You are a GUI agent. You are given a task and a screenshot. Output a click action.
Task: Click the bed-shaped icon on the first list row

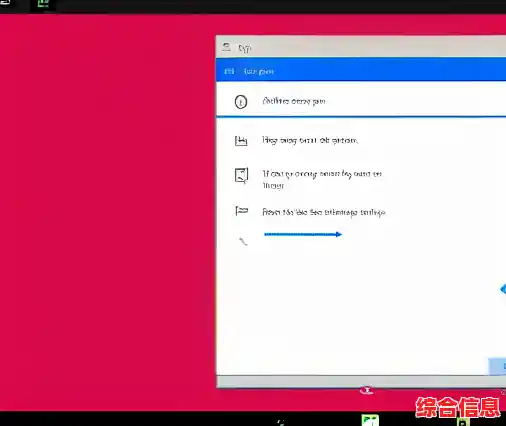(x=241, y=141)
